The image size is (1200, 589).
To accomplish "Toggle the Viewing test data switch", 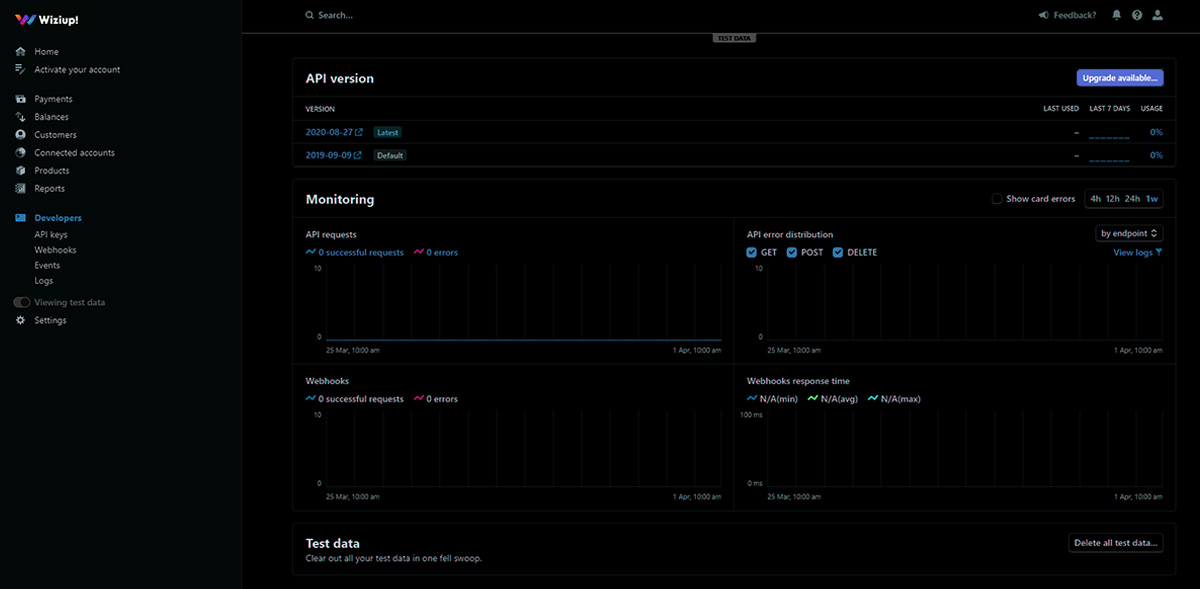I will [21, 302].
